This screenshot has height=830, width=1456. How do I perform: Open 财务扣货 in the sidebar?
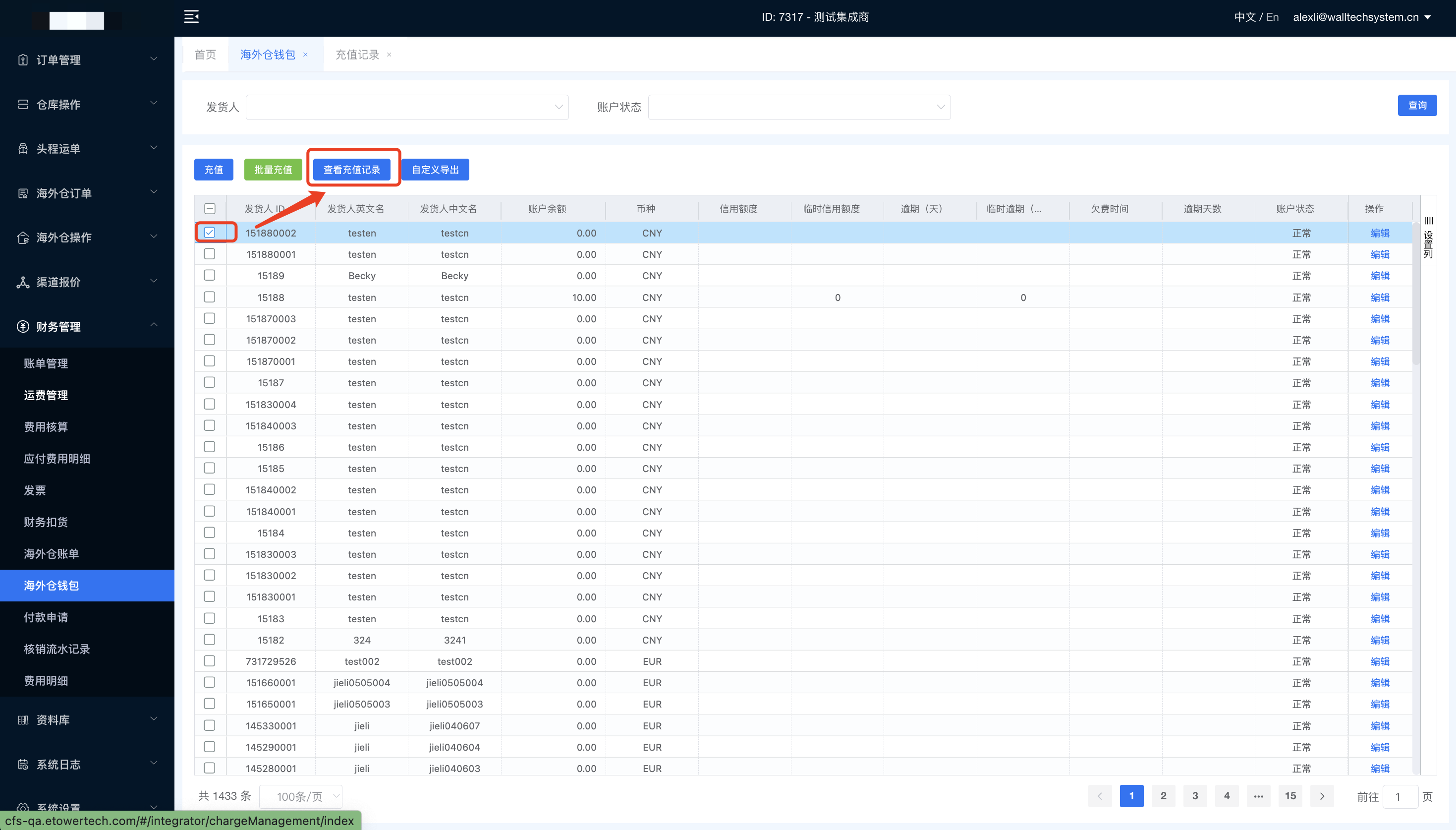46,522
